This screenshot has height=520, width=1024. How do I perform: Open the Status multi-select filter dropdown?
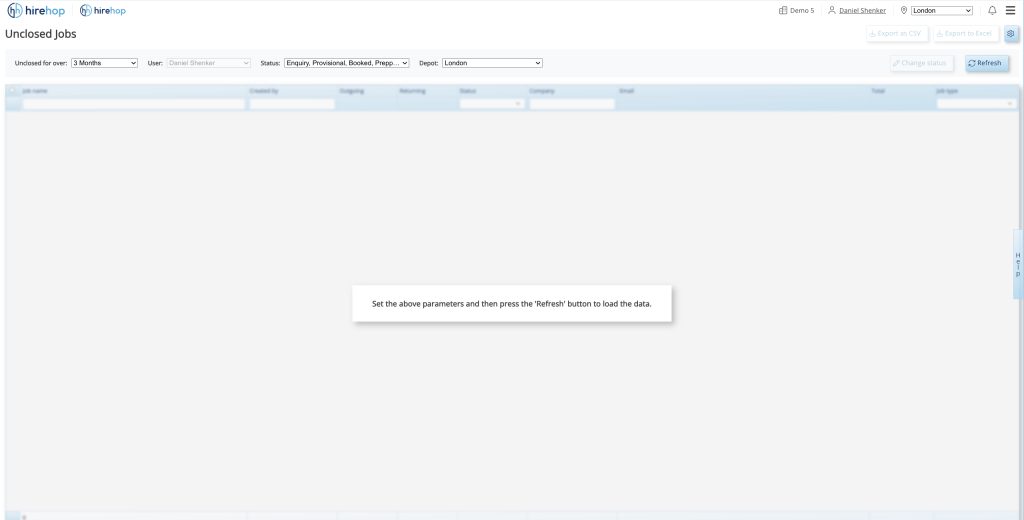pyautogui.click(x=347, y=63)
